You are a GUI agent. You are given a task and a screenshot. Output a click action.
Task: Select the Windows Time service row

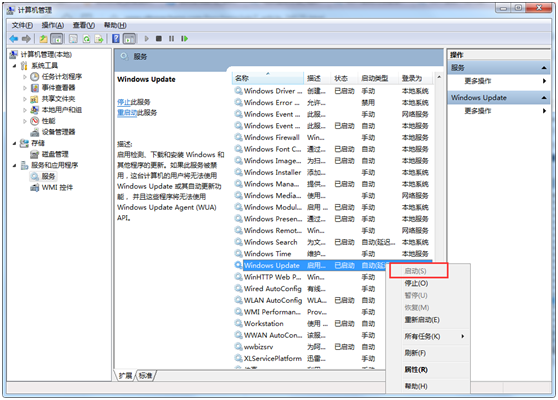pos(333,254)
